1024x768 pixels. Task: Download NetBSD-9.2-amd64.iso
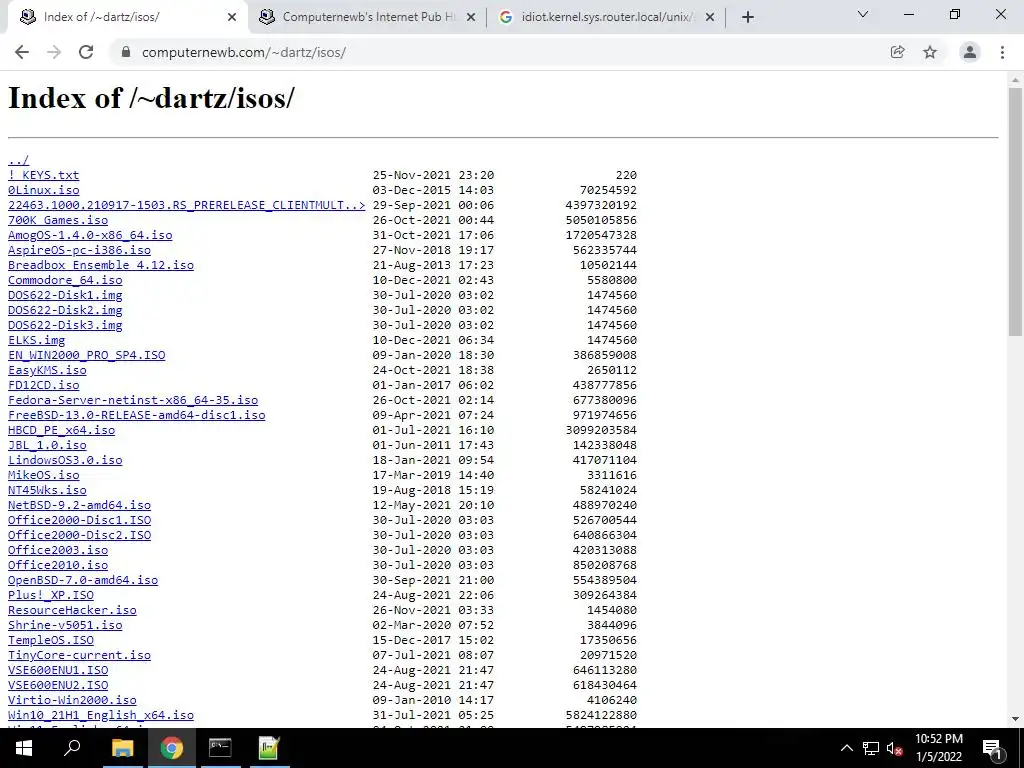click(79, 505)
